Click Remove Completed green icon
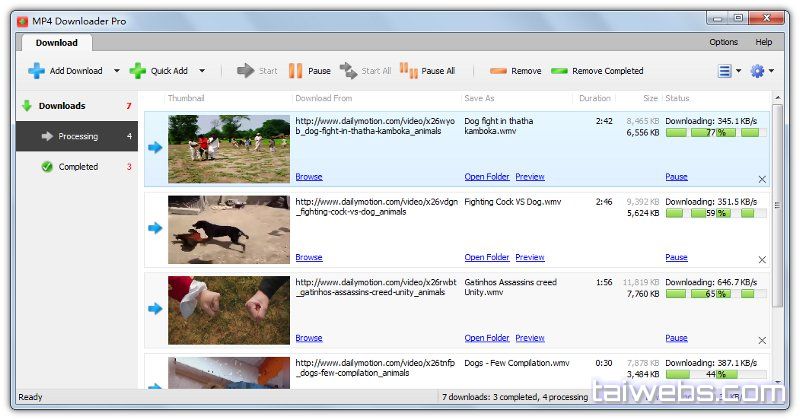Screen dimensions: 800x420 tap(559, 71)
